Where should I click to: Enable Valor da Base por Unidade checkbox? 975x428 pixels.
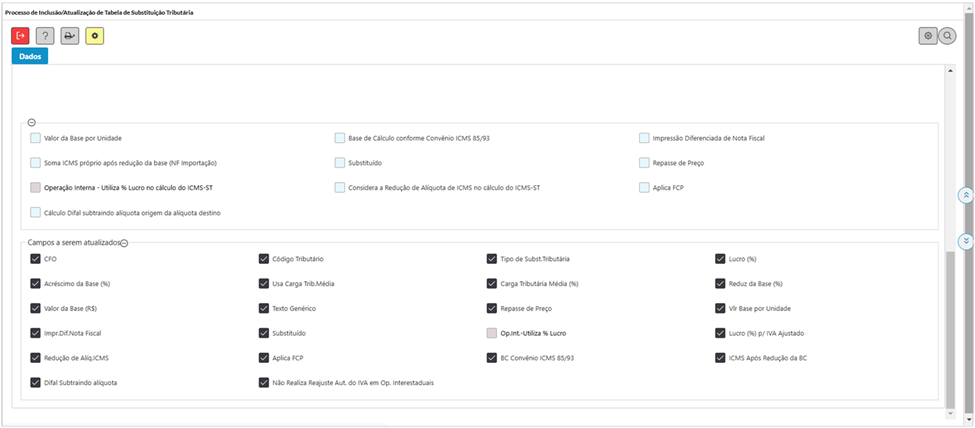pyautogui.click(x=36, y=138)
